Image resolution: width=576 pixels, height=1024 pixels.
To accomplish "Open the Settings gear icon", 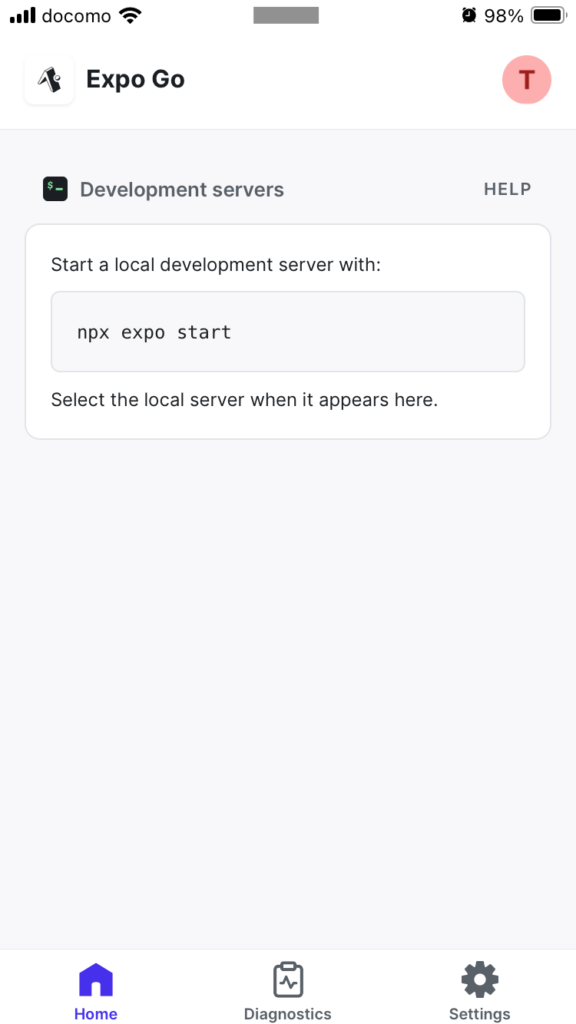I will pos(479,979).
